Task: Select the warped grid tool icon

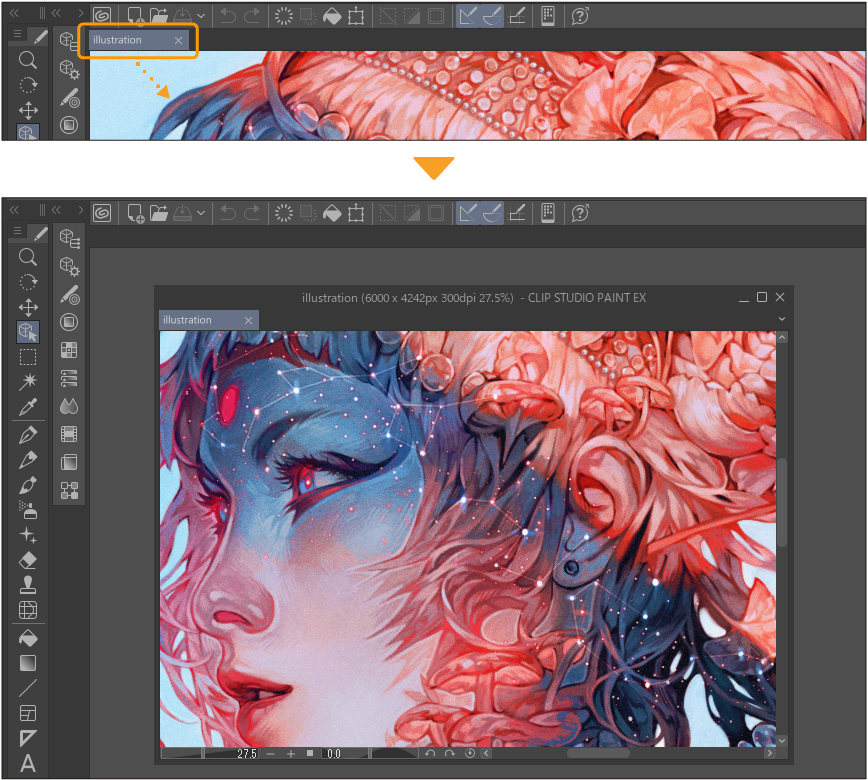Action: pos(28,610)
